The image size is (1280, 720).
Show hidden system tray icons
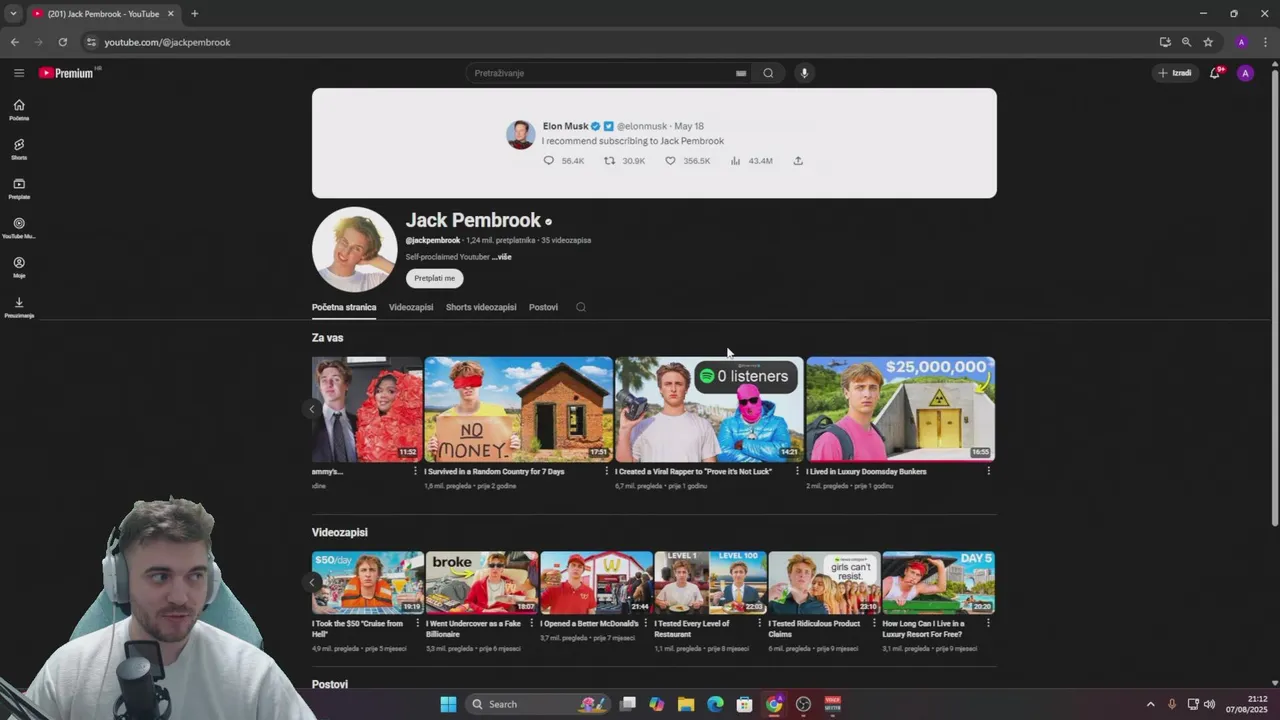1150,704
